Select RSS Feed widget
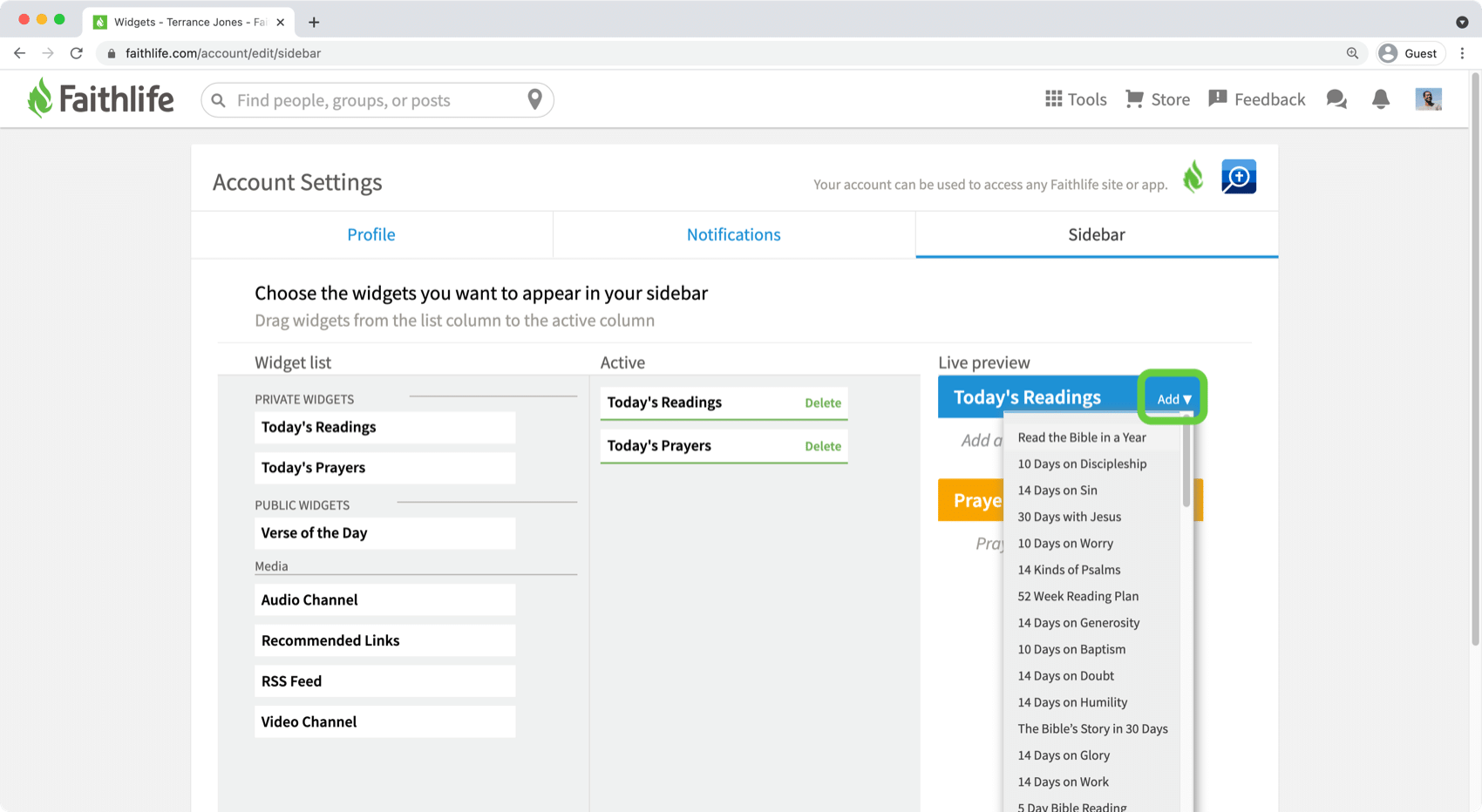1482x812 pixels. (384, 681)
